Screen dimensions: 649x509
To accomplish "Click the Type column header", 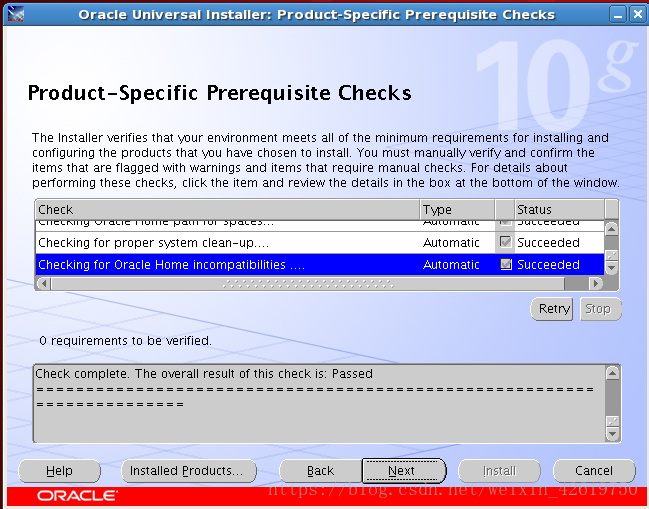I will (x=457, y=210).
